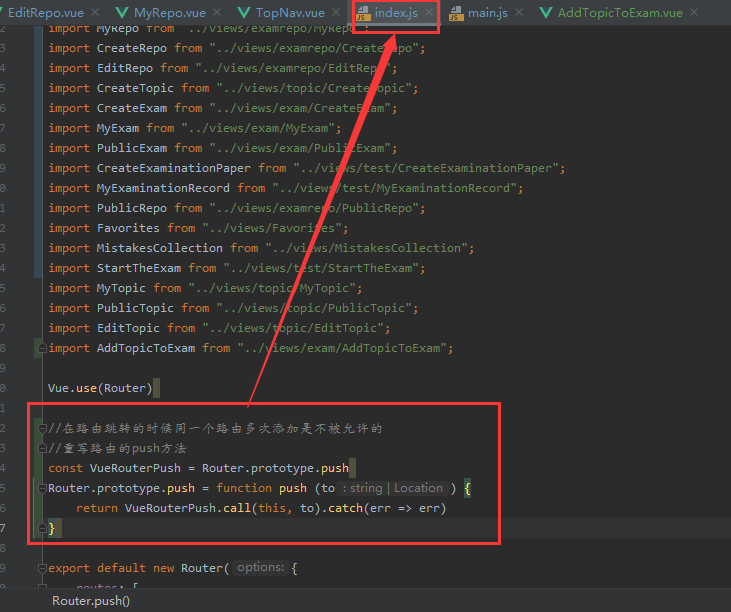Close the EditRepo.vue tab
This screenshot has height=612, width=731.
[95, 12]
